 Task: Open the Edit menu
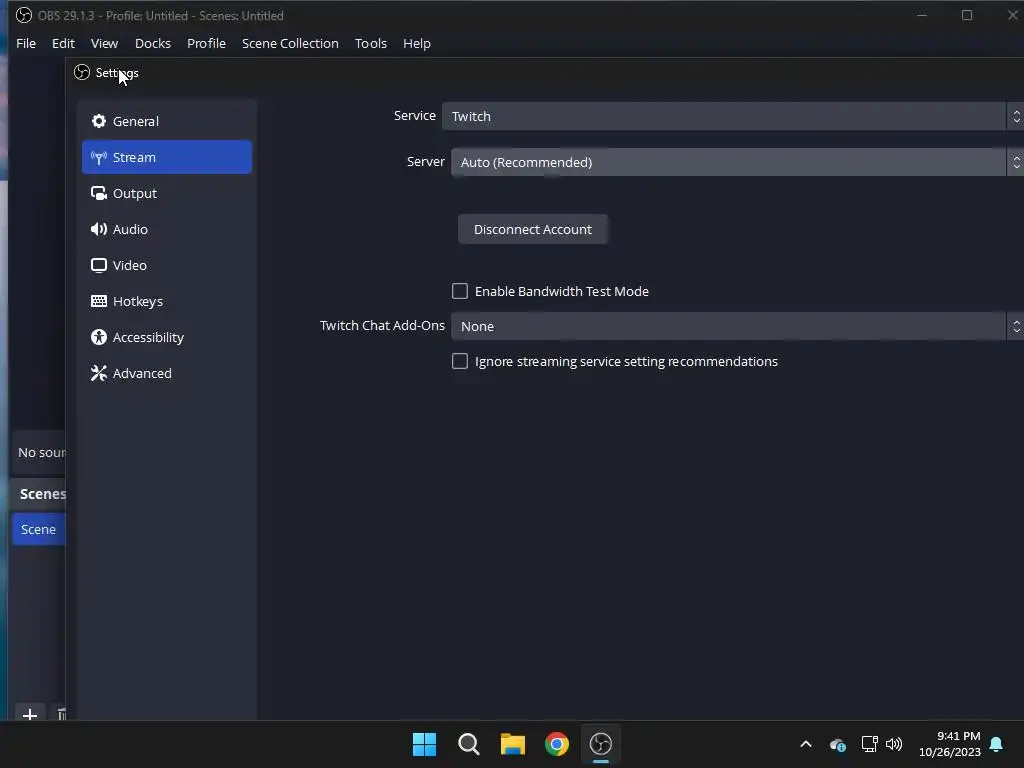63,43
